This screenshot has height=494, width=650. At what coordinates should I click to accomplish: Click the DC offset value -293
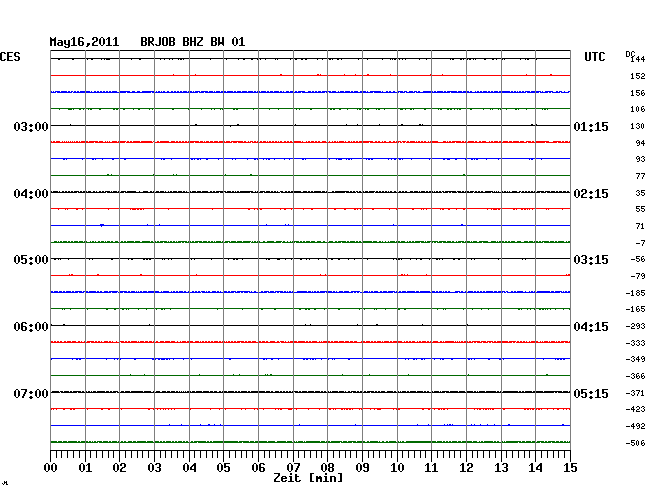tap(635, 326)
